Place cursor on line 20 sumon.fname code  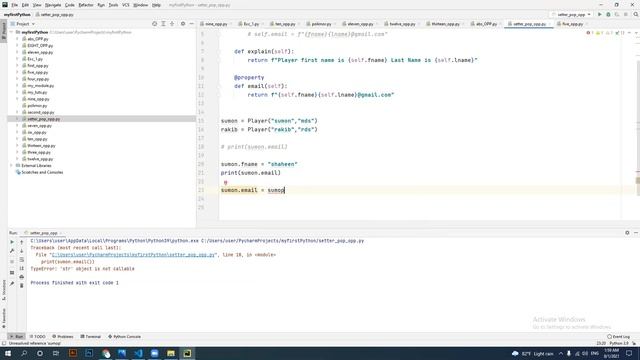point(259,164)
